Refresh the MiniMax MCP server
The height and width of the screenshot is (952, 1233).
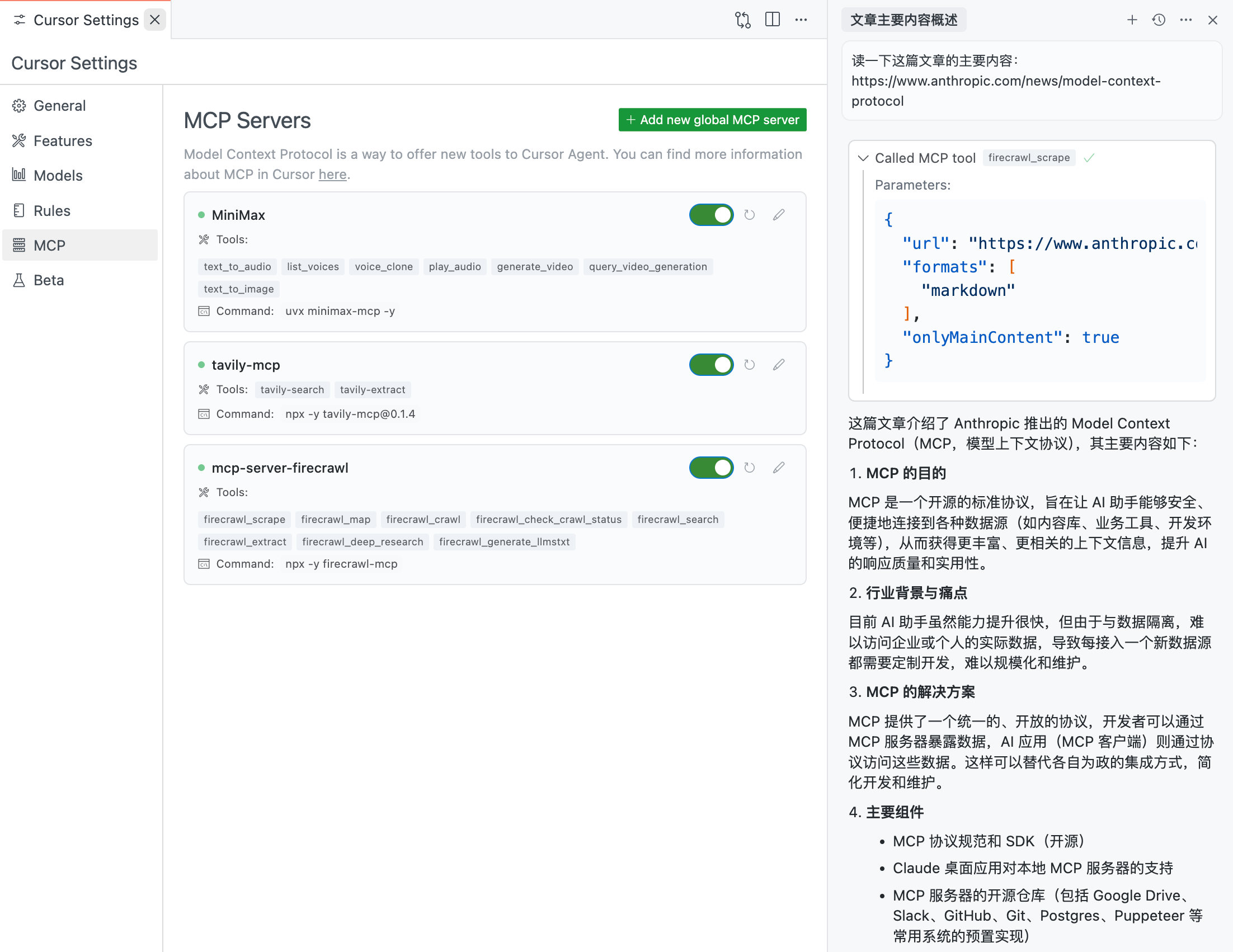749,215
